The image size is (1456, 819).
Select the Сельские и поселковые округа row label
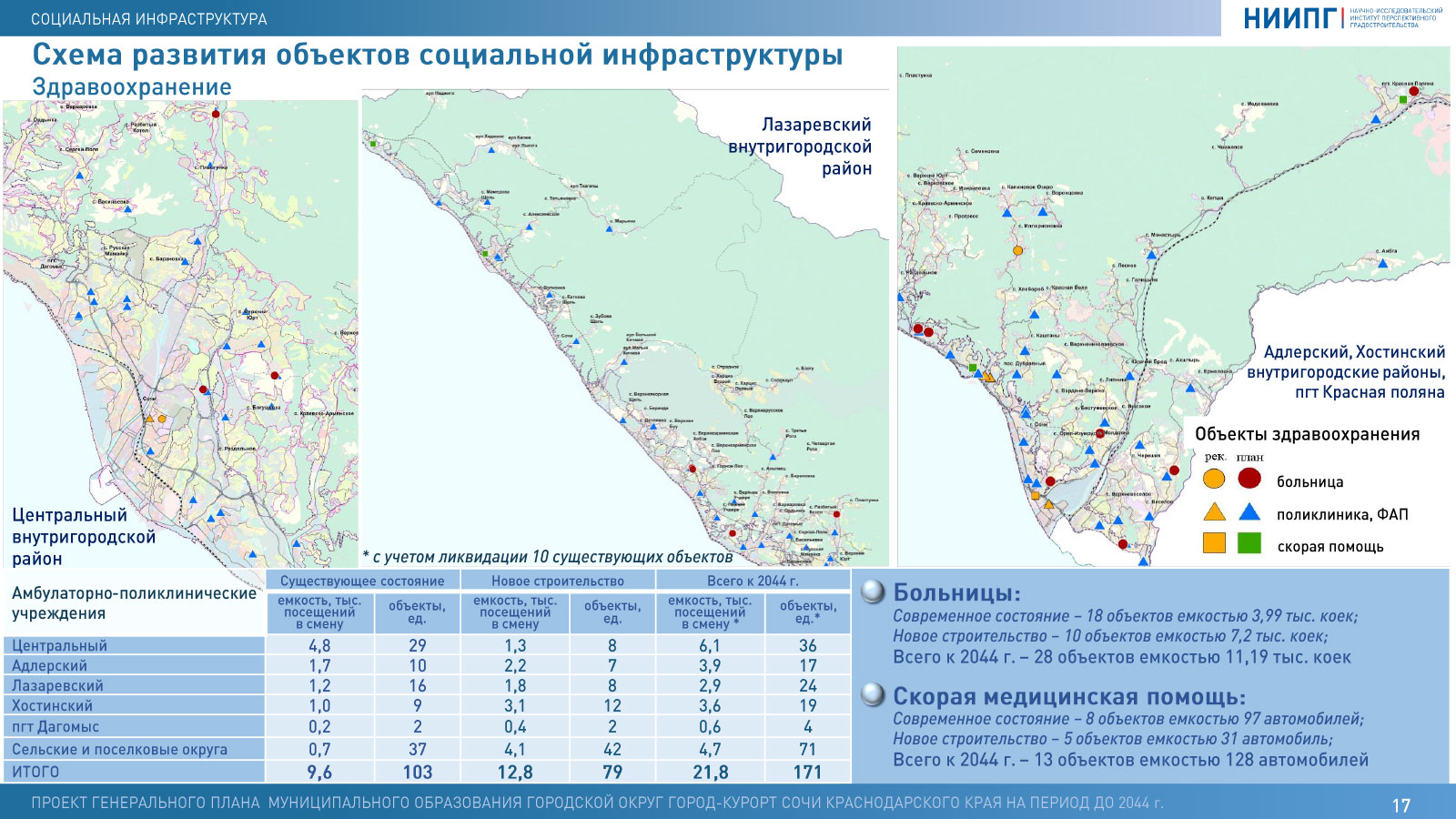(x=119, y=749)
